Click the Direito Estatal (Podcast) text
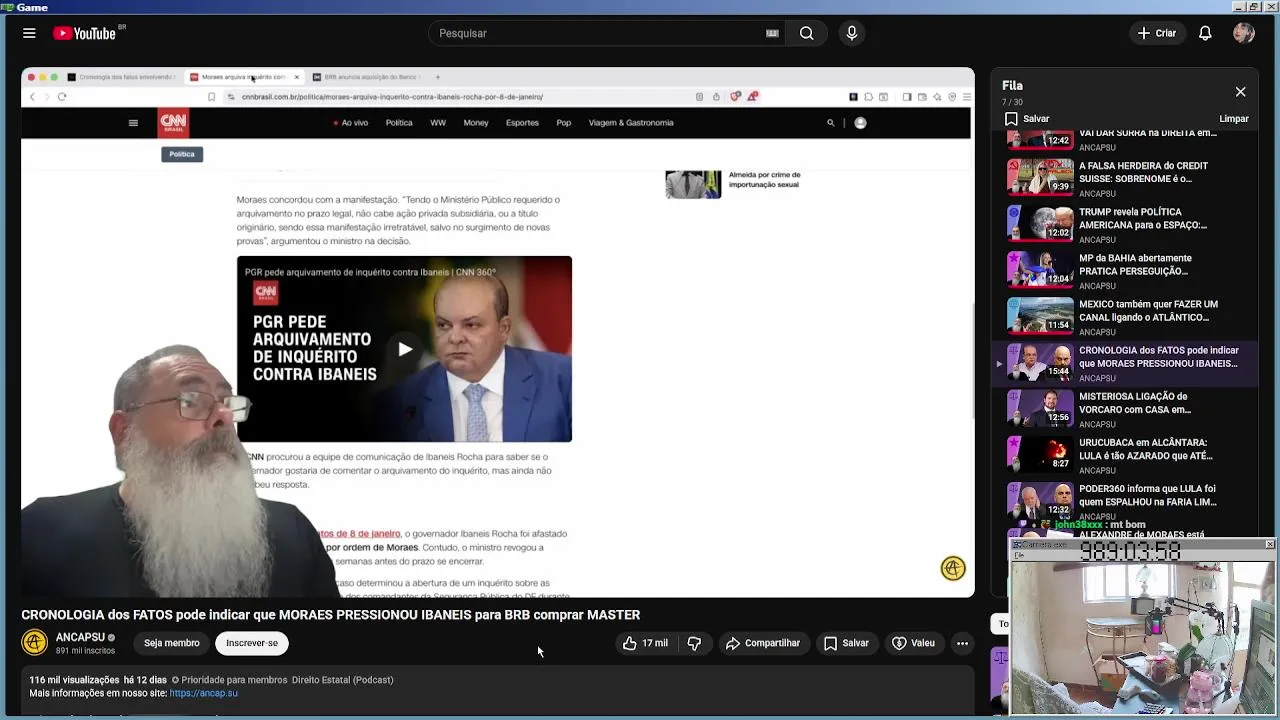 tap(342, 680)
